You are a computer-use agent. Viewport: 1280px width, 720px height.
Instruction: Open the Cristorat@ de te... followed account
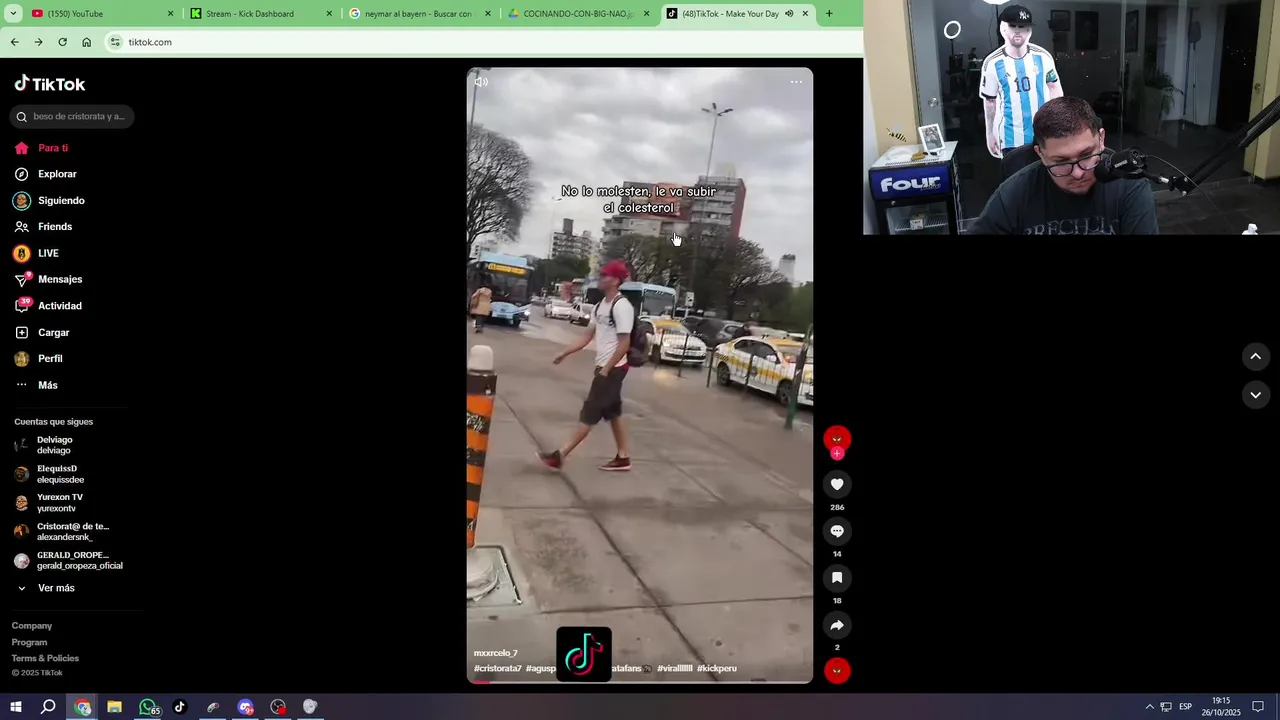click(x=73, y=532)
